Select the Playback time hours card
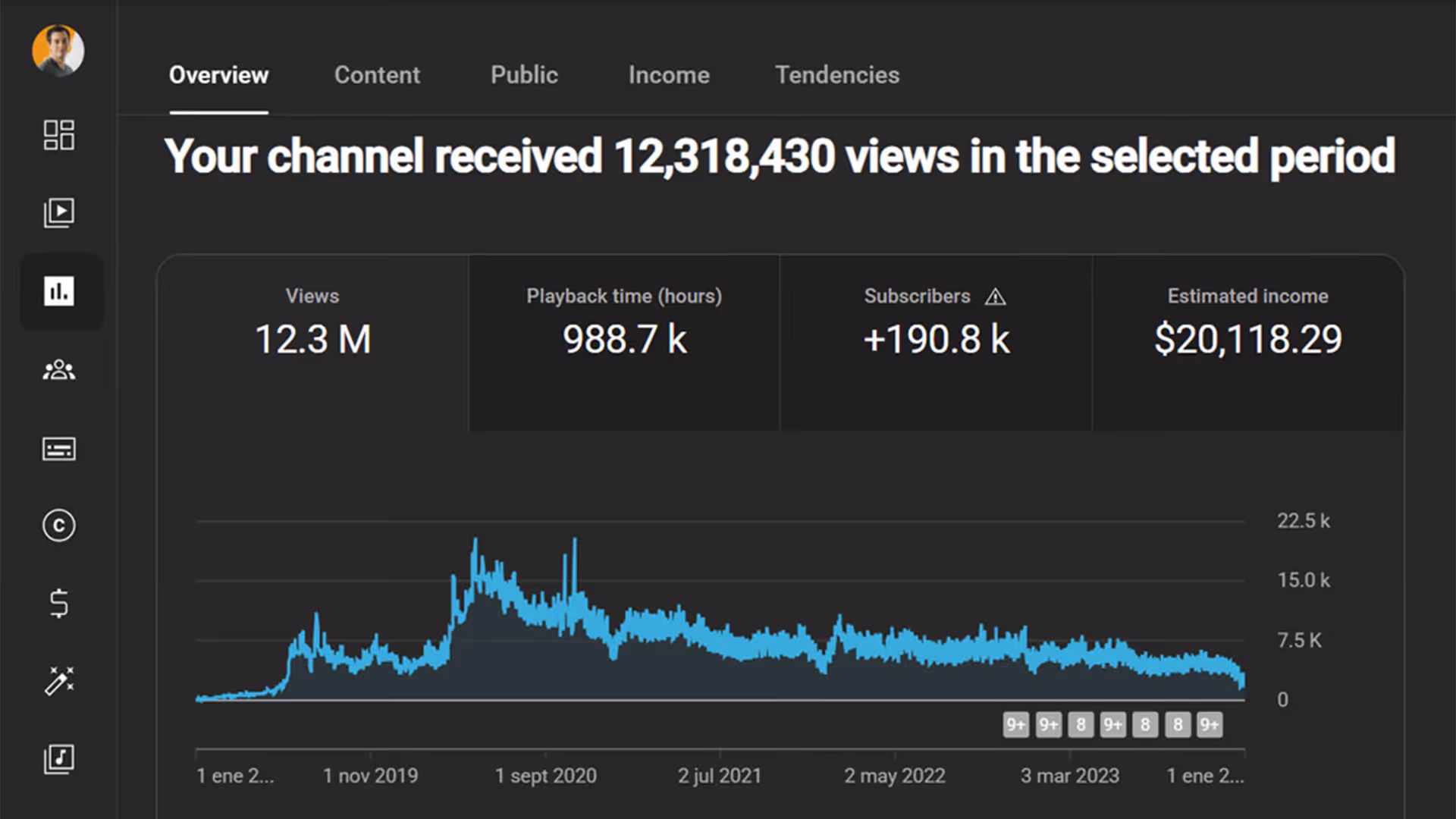The width and height of the screenshot is (1456, 819). [x=623, y=341]
